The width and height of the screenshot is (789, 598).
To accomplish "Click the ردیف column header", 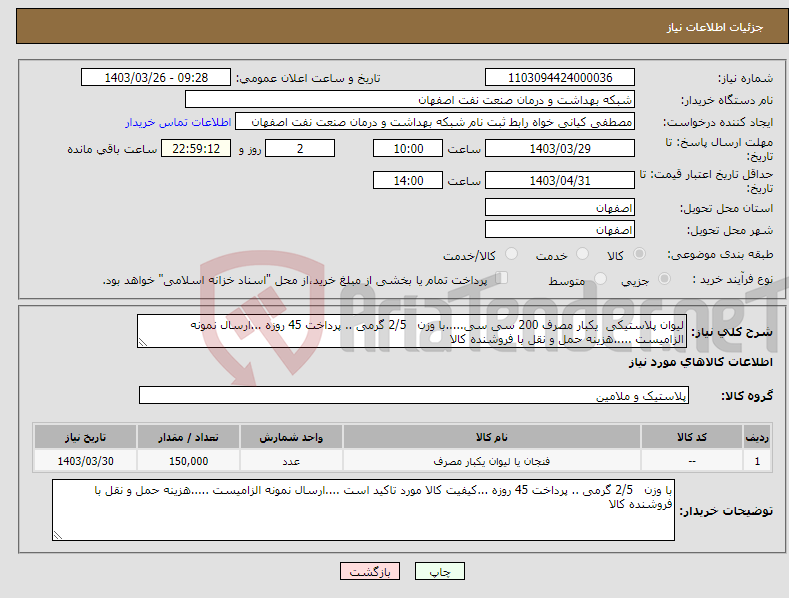I will click(x=757, y=437).
